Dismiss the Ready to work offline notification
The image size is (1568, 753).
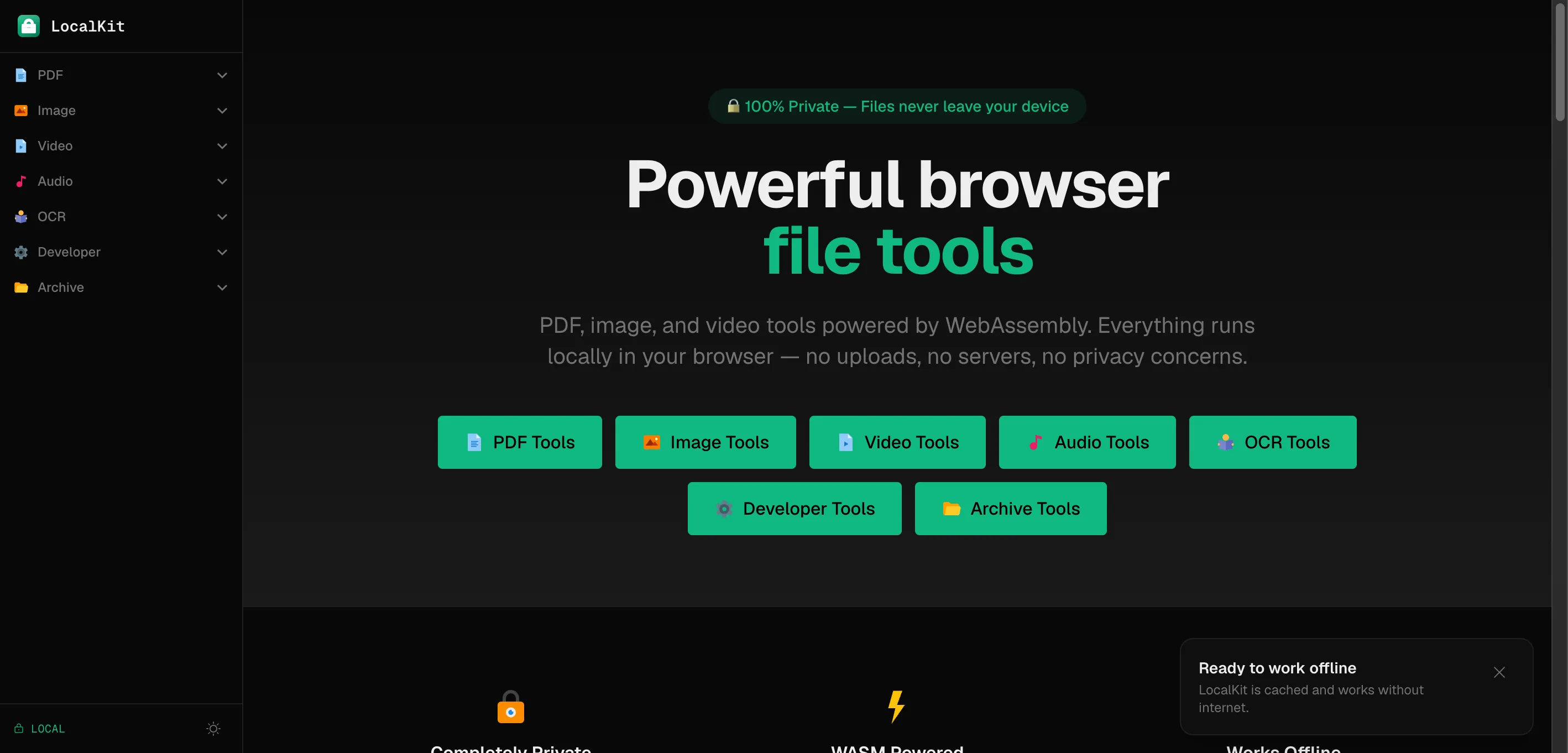[x=1499, y=672]
